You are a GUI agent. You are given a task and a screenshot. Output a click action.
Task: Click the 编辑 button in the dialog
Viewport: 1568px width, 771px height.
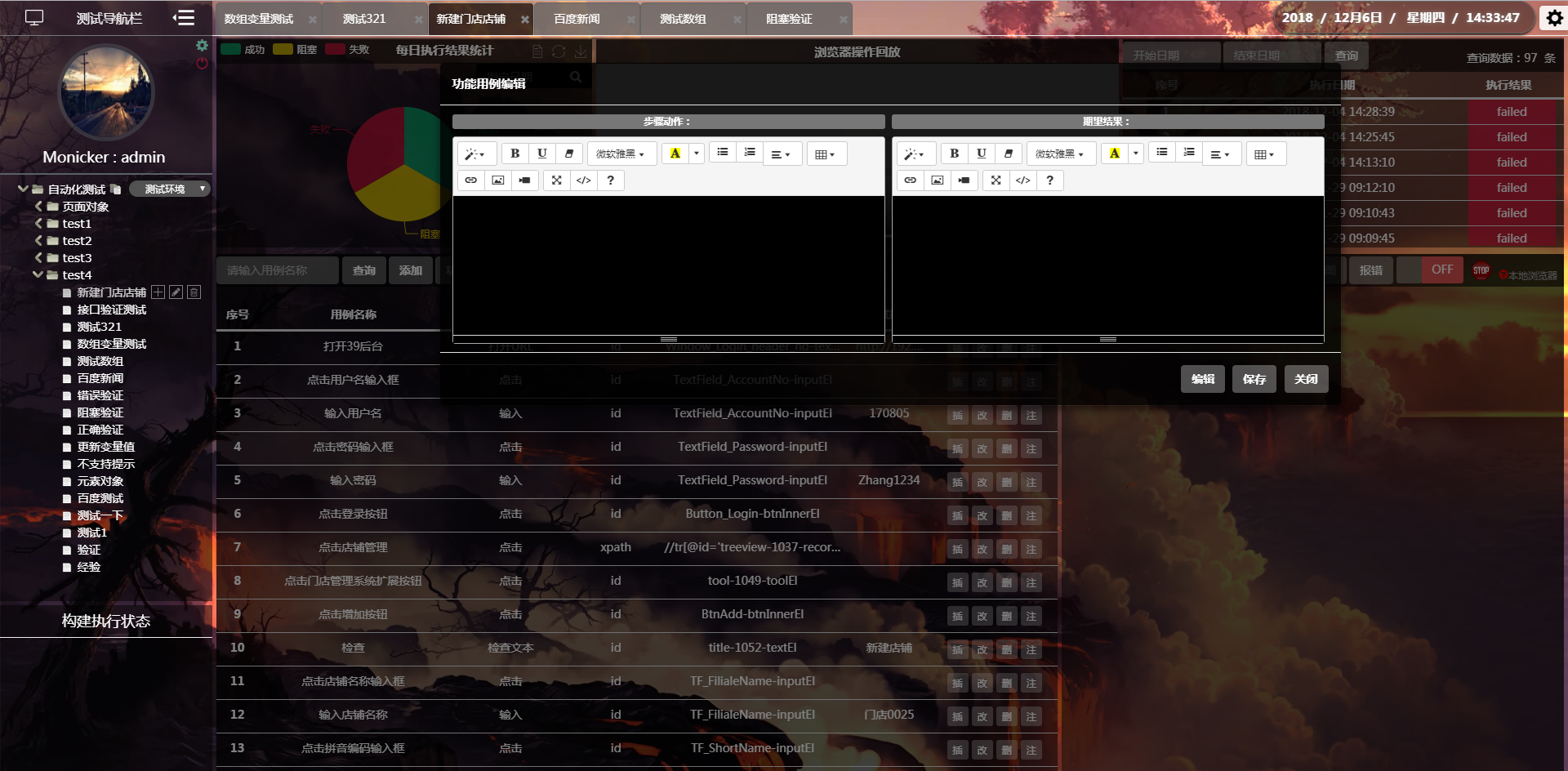1203,379
